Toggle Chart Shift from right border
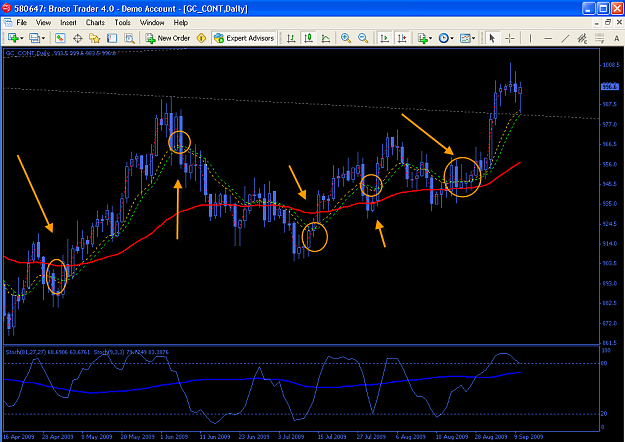Viewport: 625px width, 442px height. (402, 38)
